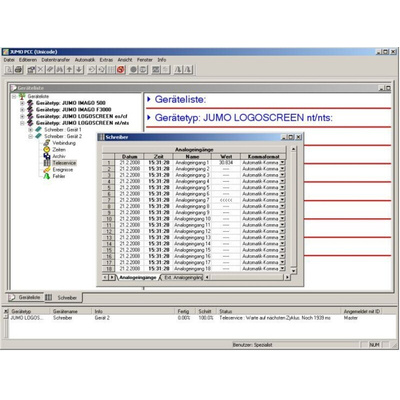Click the up arrow toolbar icon
Screen dimensions: 400x400
click(x=69, y=69)
